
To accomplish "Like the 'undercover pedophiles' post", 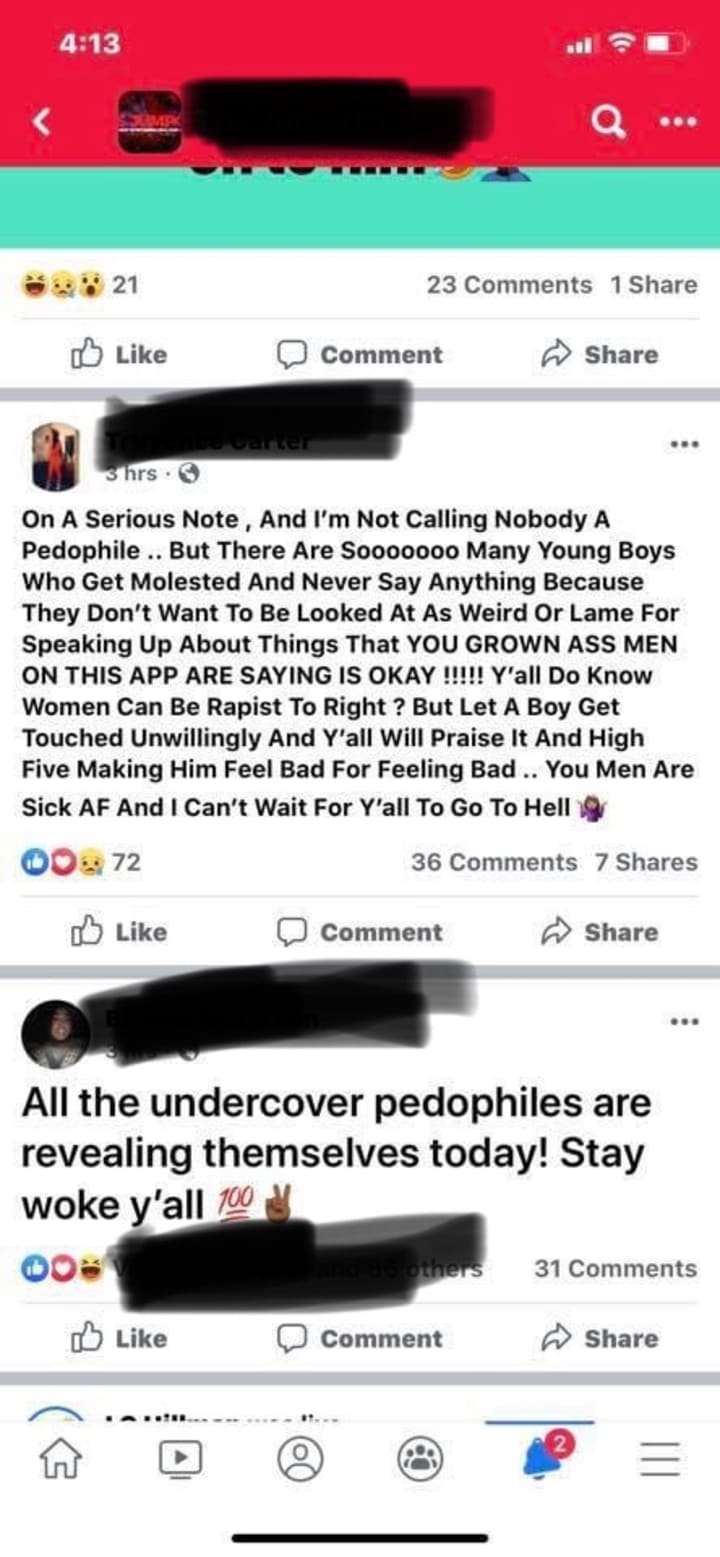I will (x=118, y=1338).
